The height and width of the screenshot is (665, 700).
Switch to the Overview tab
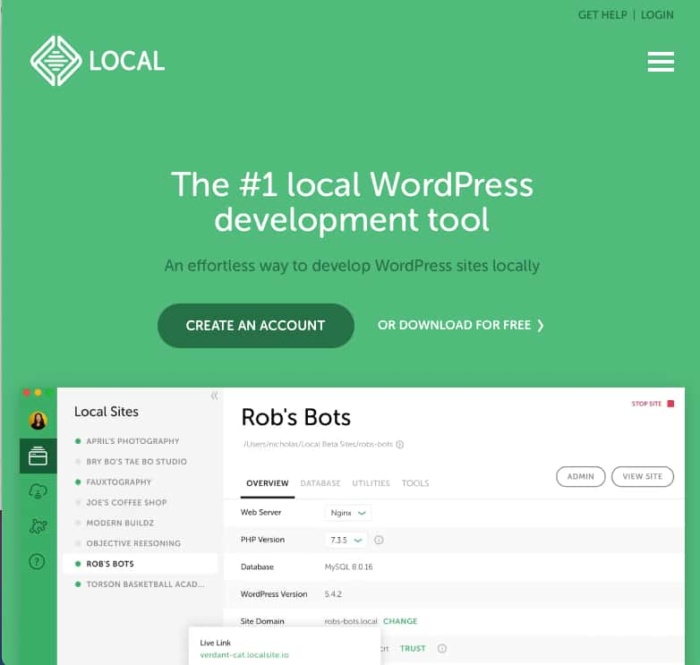point(267,483)
